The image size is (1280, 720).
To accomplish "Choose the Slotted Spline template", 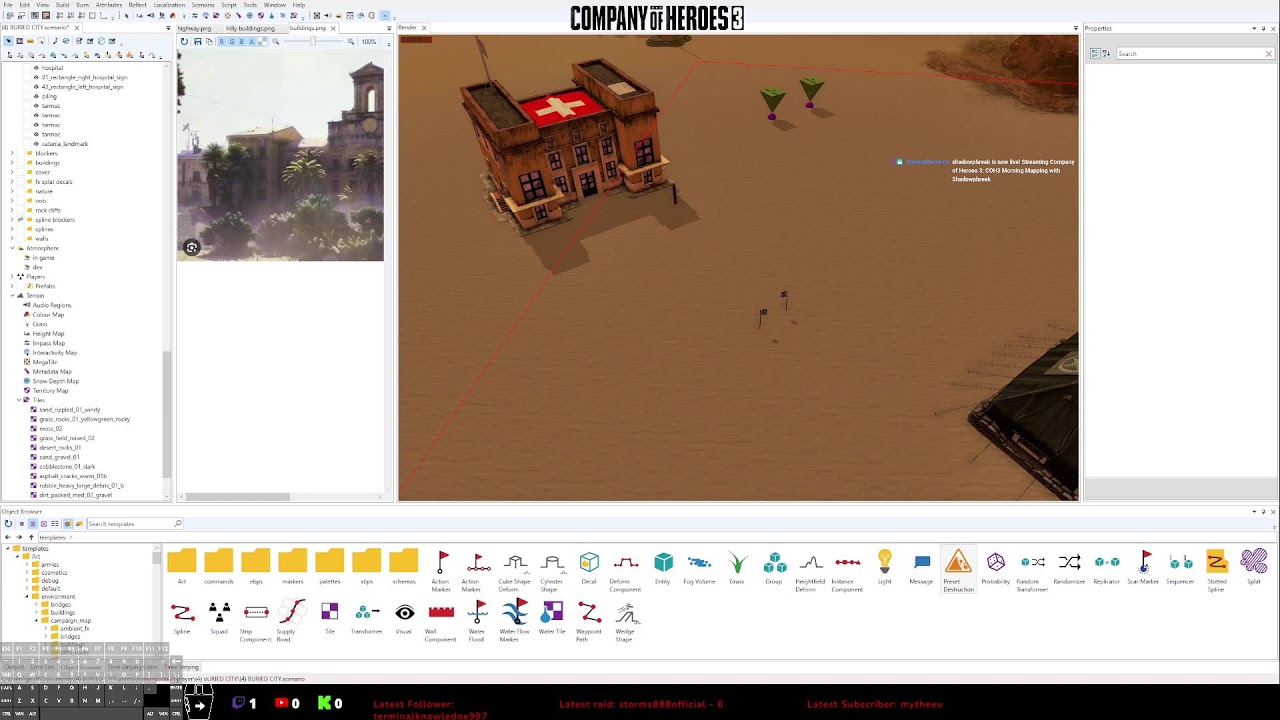I will coord(1217,562).
